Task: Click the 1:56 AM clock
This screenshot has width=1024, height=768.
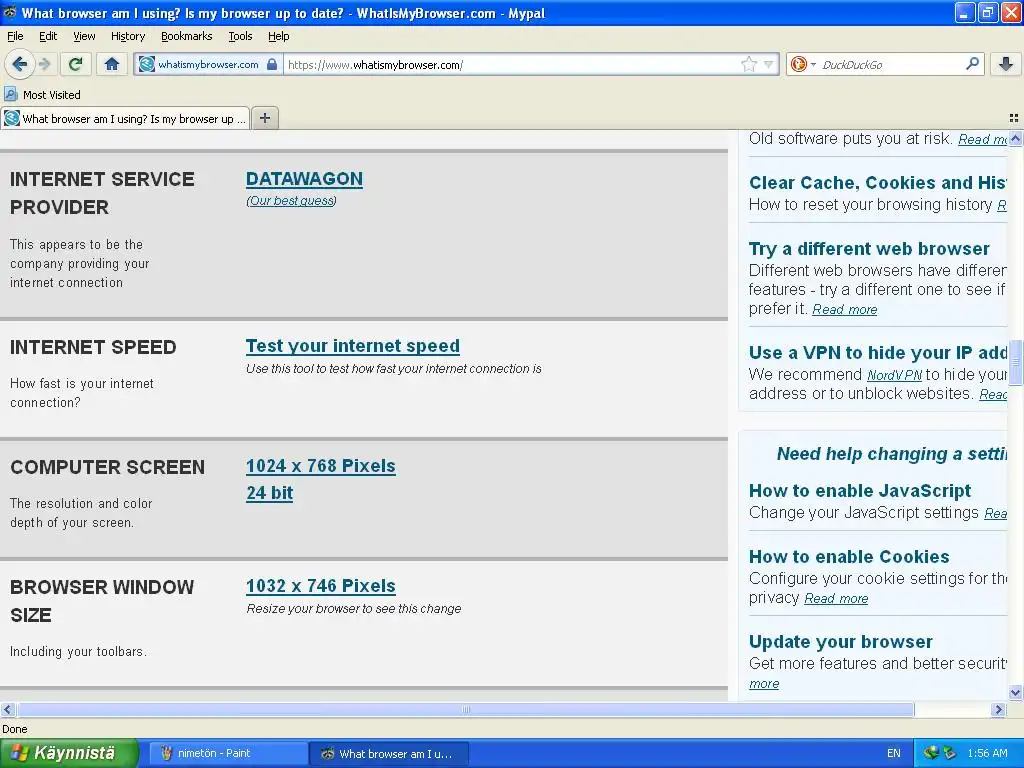Action: coord(987,753)
